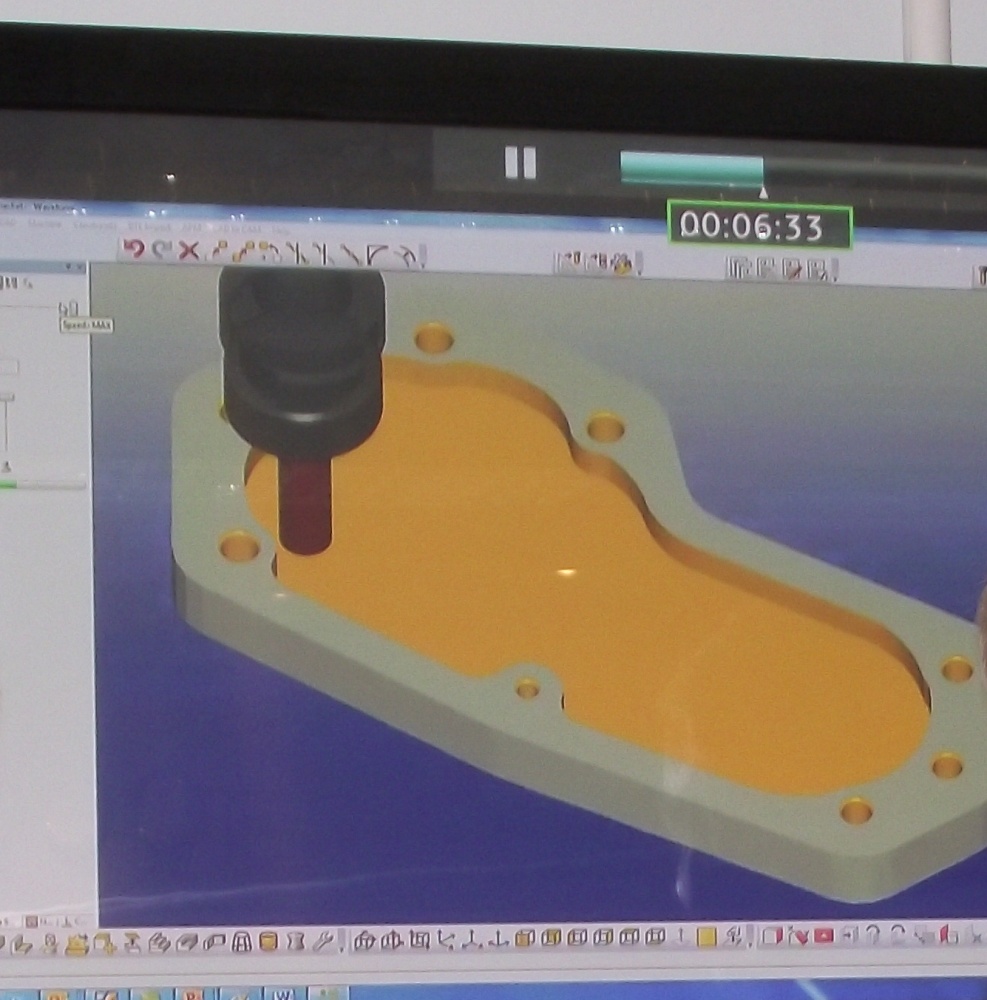Click the Speed: MAX simulation button

69,310
